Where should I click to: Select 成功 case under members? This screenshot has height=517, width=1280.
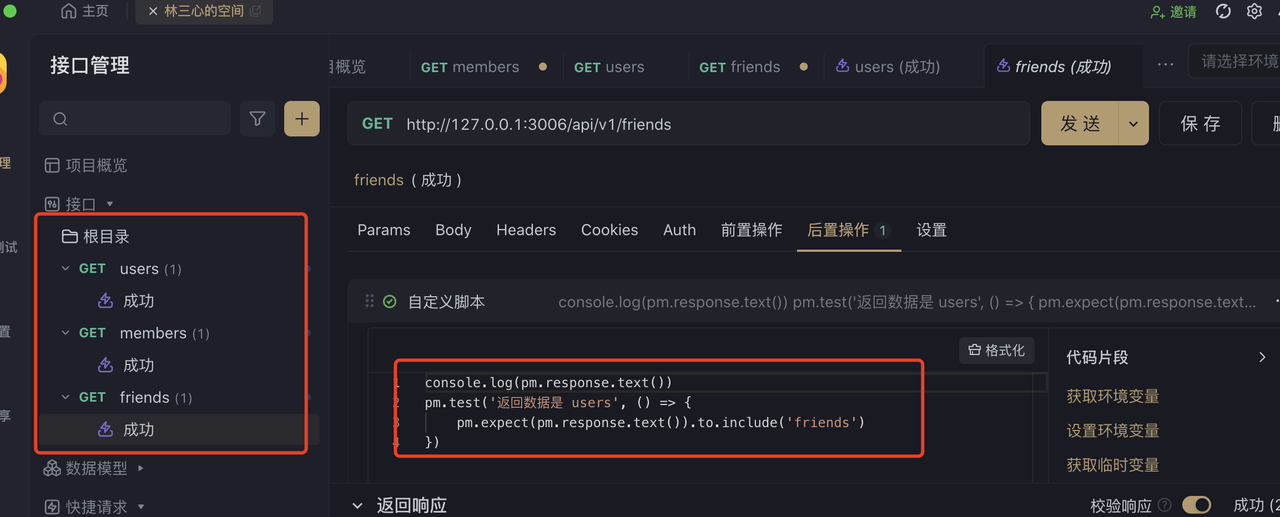pyautogui.click(x=139, y=365)
